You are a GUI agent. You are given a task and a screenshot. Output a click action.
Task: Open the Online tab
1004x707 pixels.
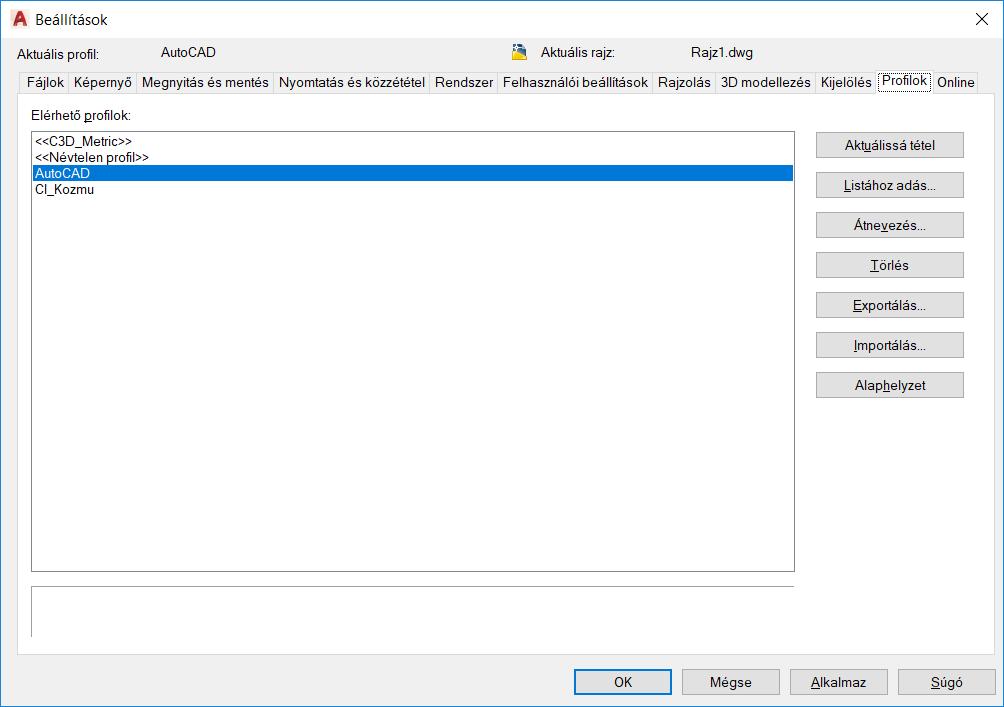tap(955, 83)
